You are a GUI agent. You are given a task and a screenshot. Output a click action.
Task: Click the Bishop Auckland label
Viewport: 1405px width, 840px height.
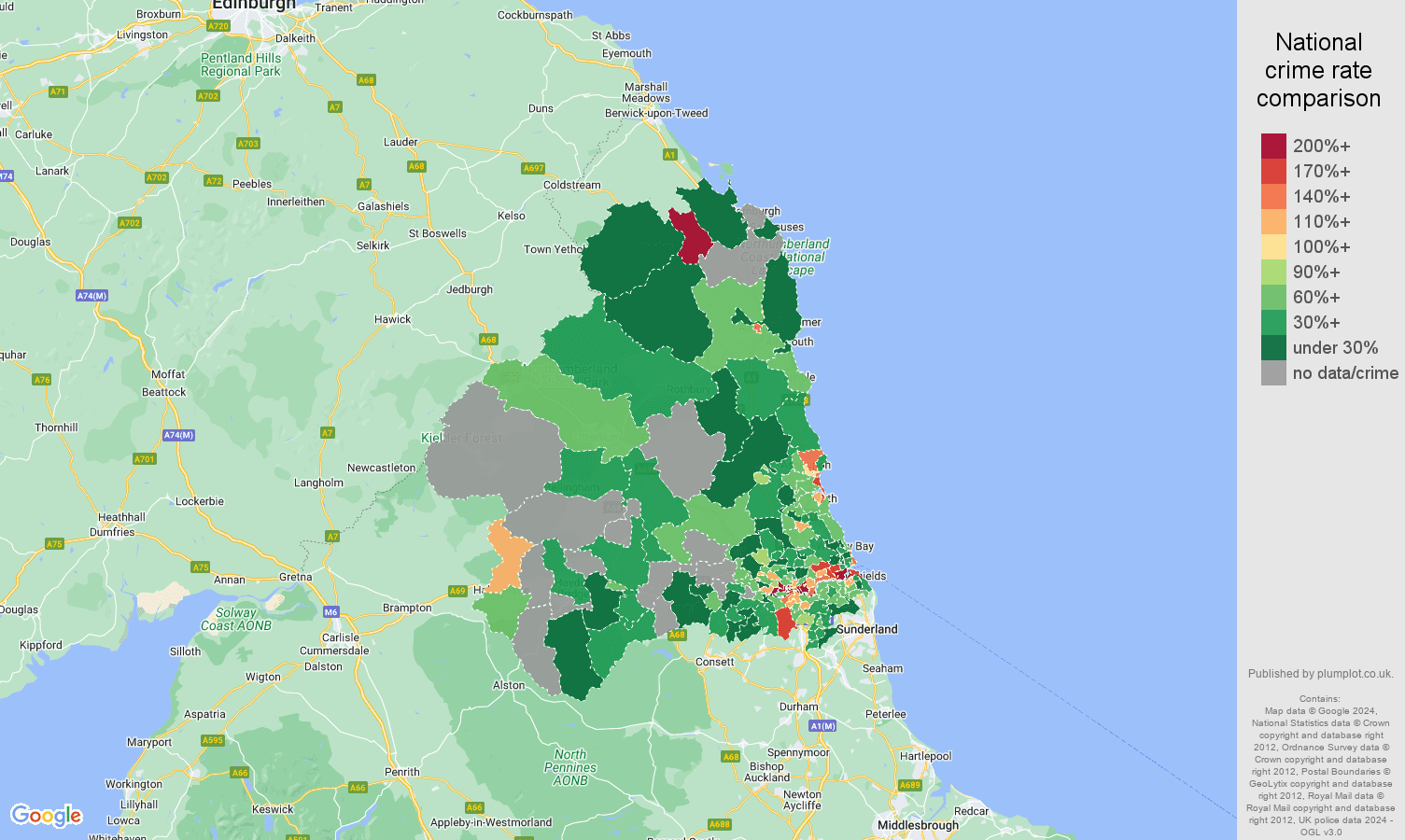click(767, 772)
